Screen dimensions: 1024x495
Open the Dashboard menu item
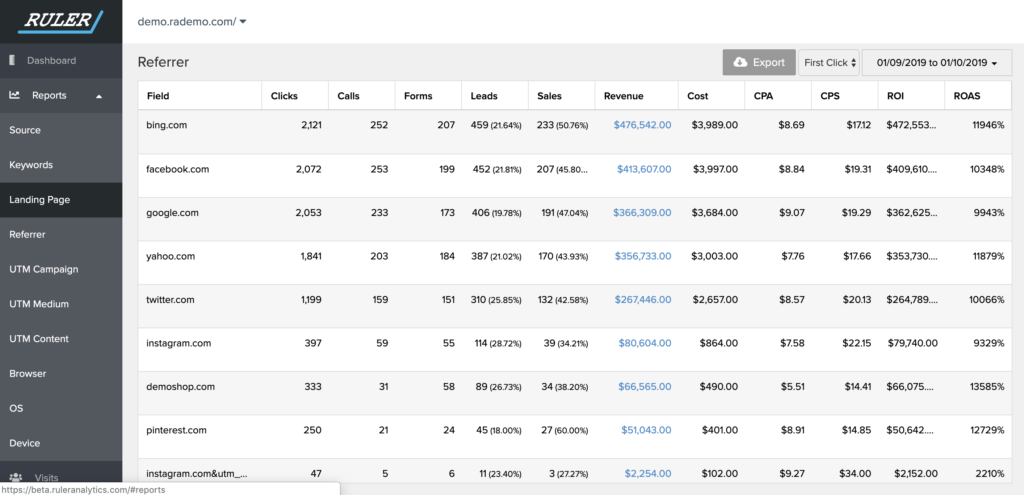61,61
